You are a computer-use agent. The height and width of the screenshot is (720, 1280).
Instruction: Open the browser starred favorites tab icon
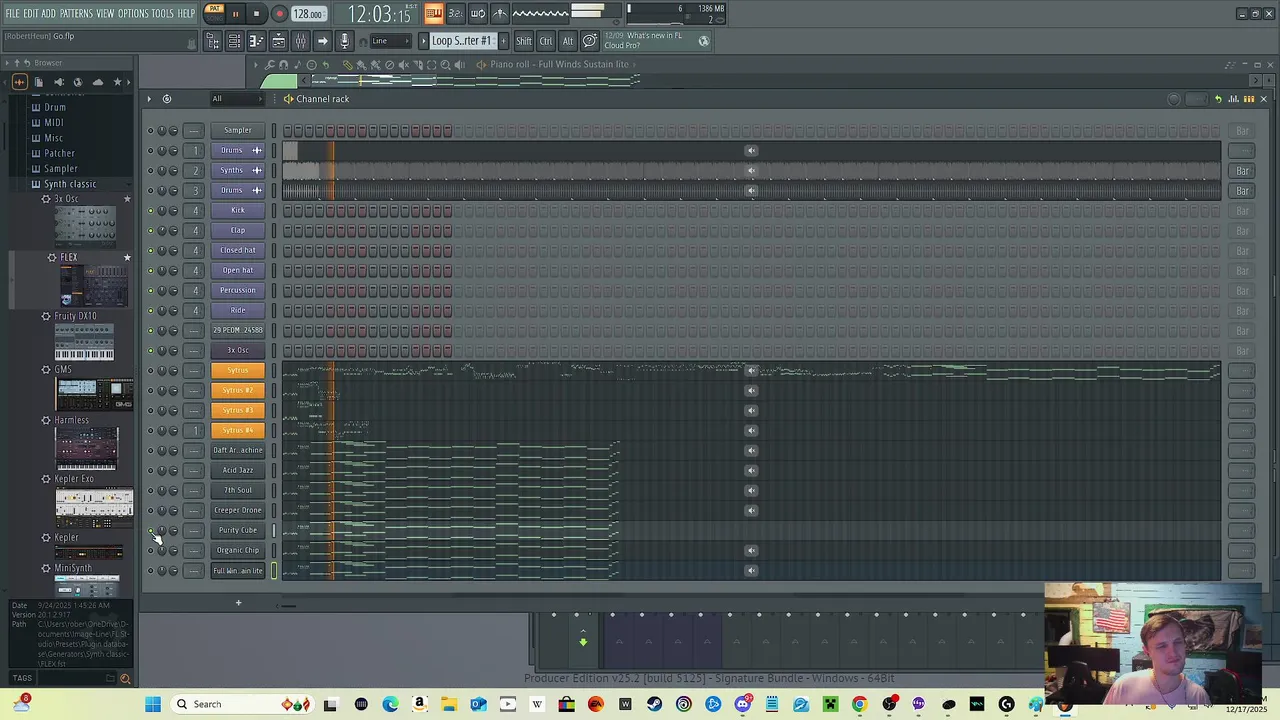(117, 82)
